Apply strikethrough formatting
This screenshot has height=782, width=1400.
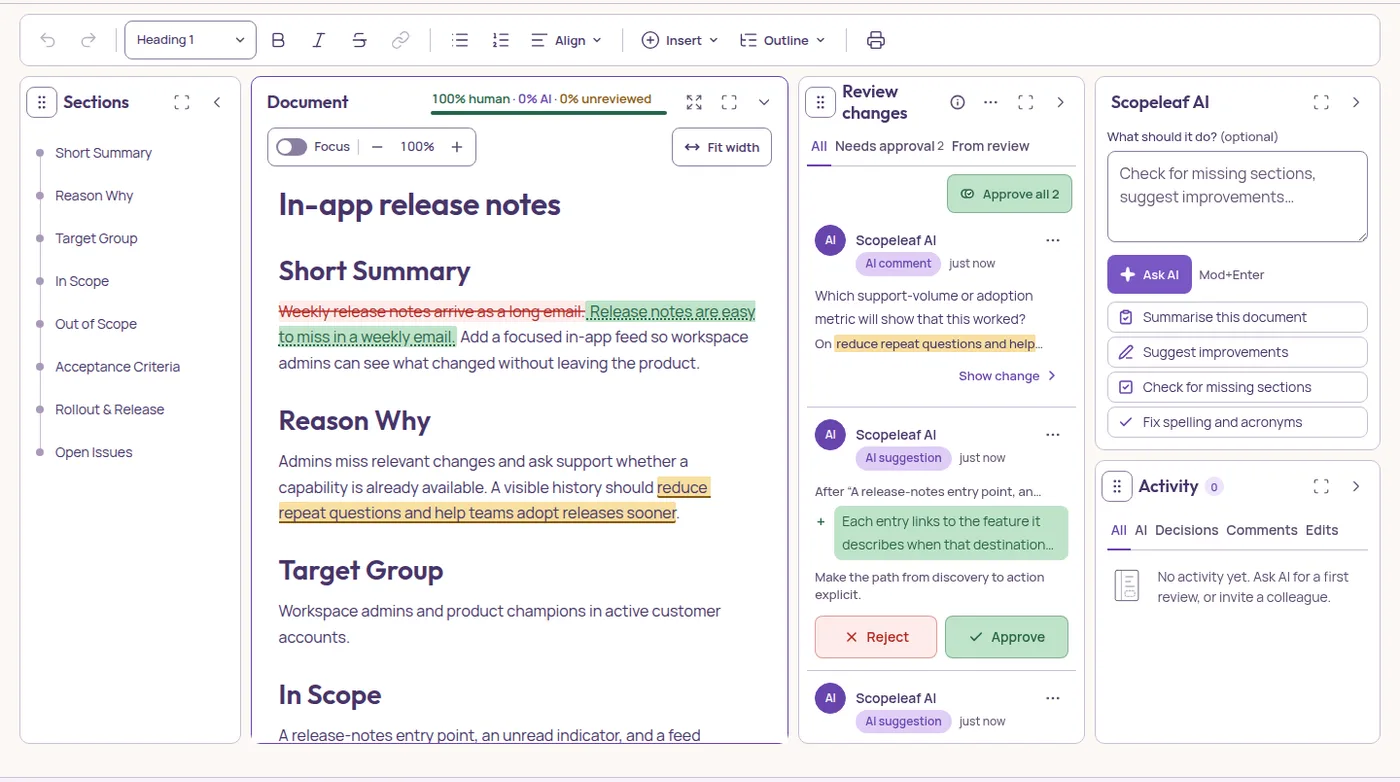[x=359, y=40]
